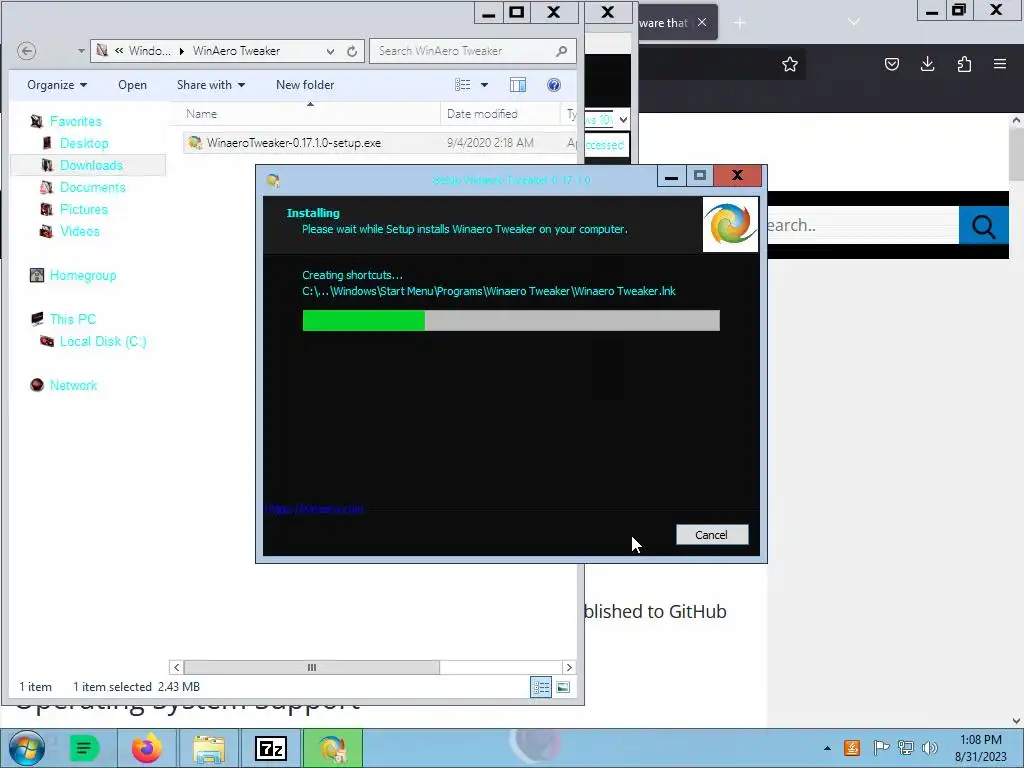Open Explorer recent locations dropdown arrow
This screenshot has width=1024, height=768.
click(x=80, y=51)
